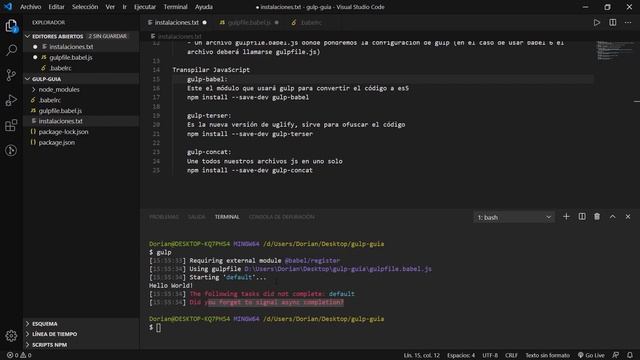This screenshot has width=640, height=360.
Task: Open the Archivo menu
Action: [30, 7]
